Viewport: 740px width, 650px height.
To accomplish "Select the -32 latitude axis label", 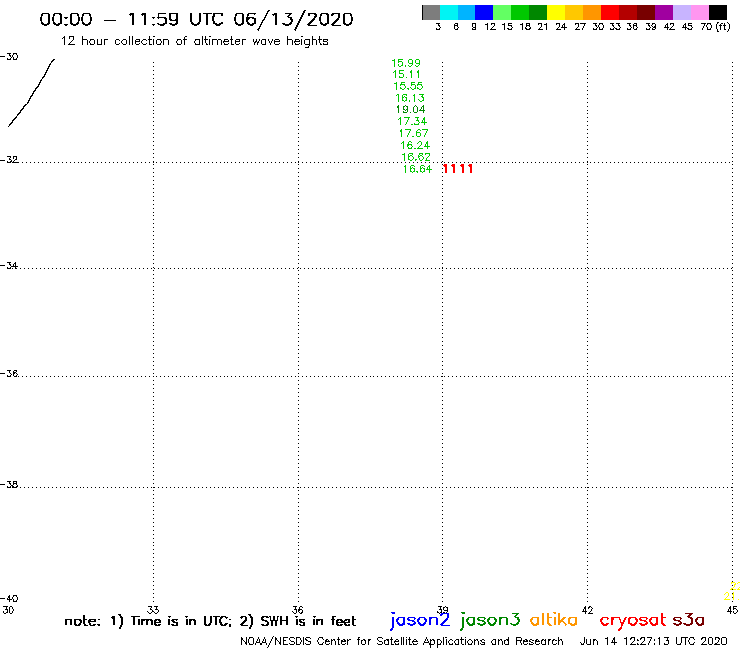I will pyautogui.click(x=9, y=160).
